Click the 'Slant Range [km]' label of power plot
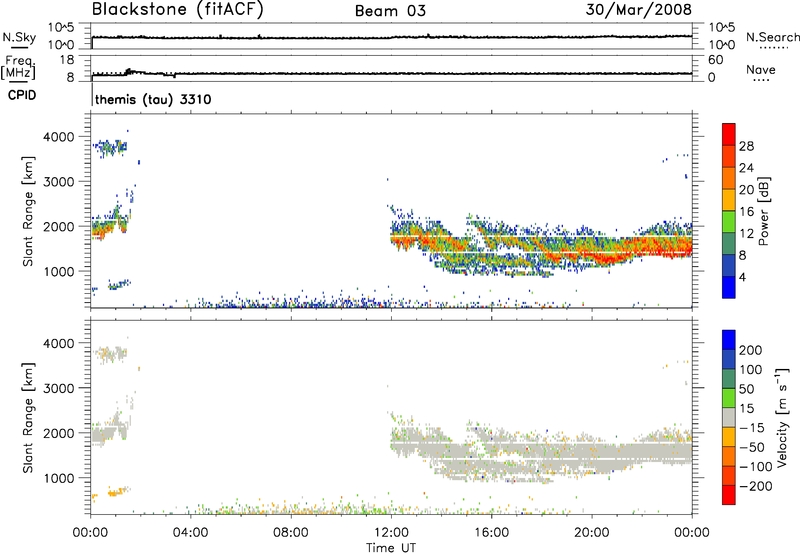 point(28,211)
